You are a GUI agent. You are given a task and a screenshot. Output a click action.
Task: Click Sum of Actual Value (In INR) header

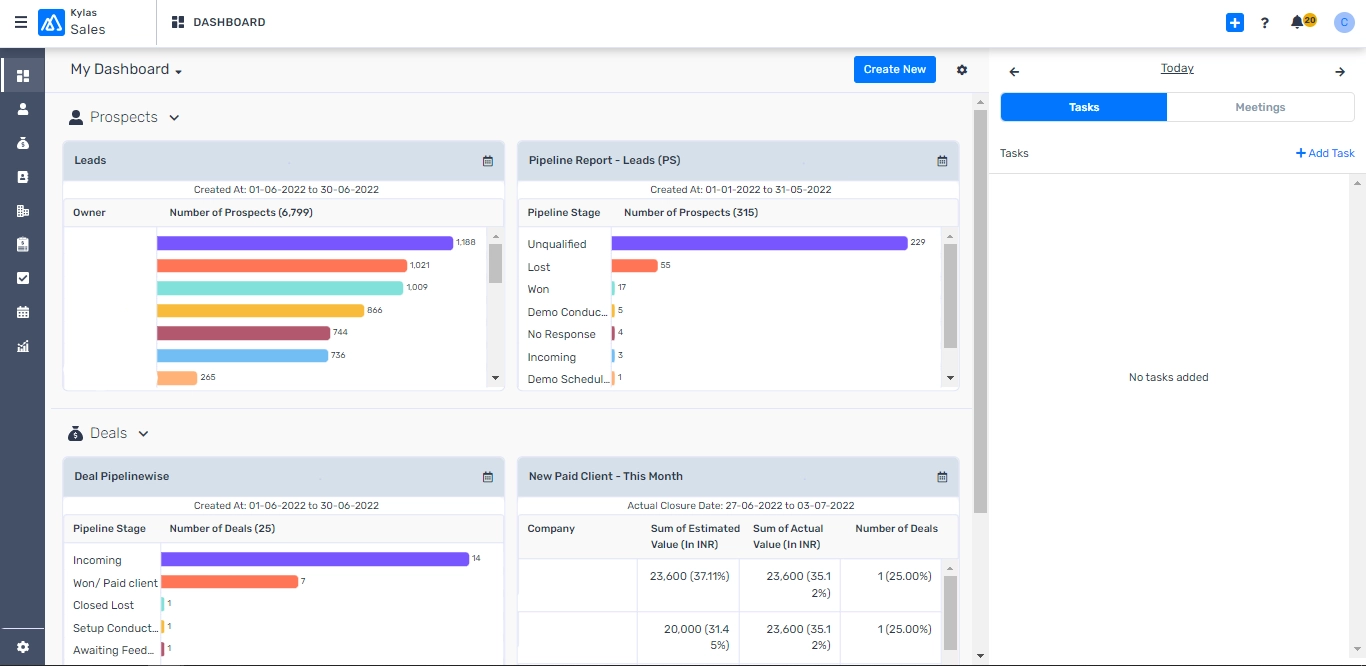[x=788, y=536]
